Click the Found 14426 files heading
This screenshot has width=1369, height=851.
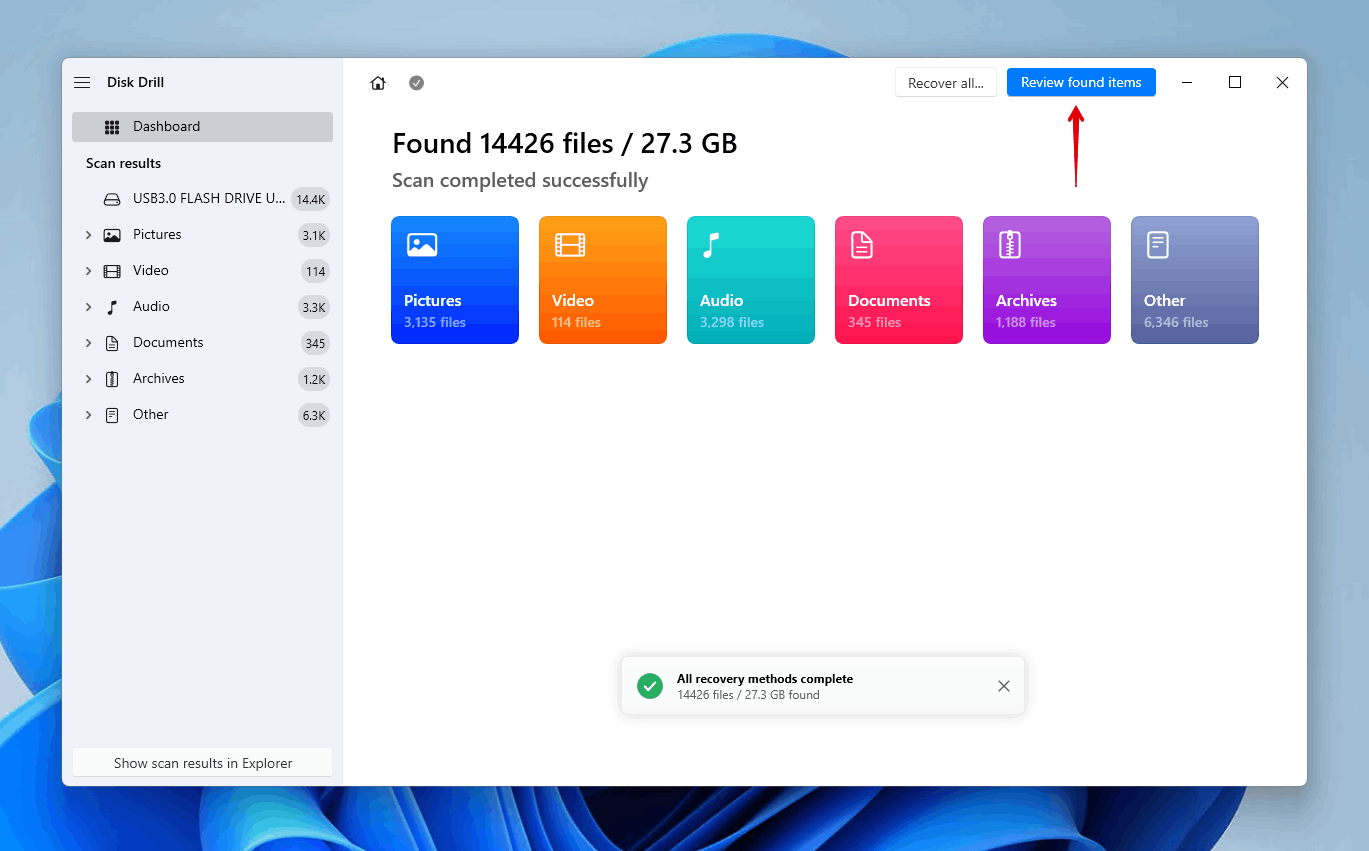coord(565,144)
